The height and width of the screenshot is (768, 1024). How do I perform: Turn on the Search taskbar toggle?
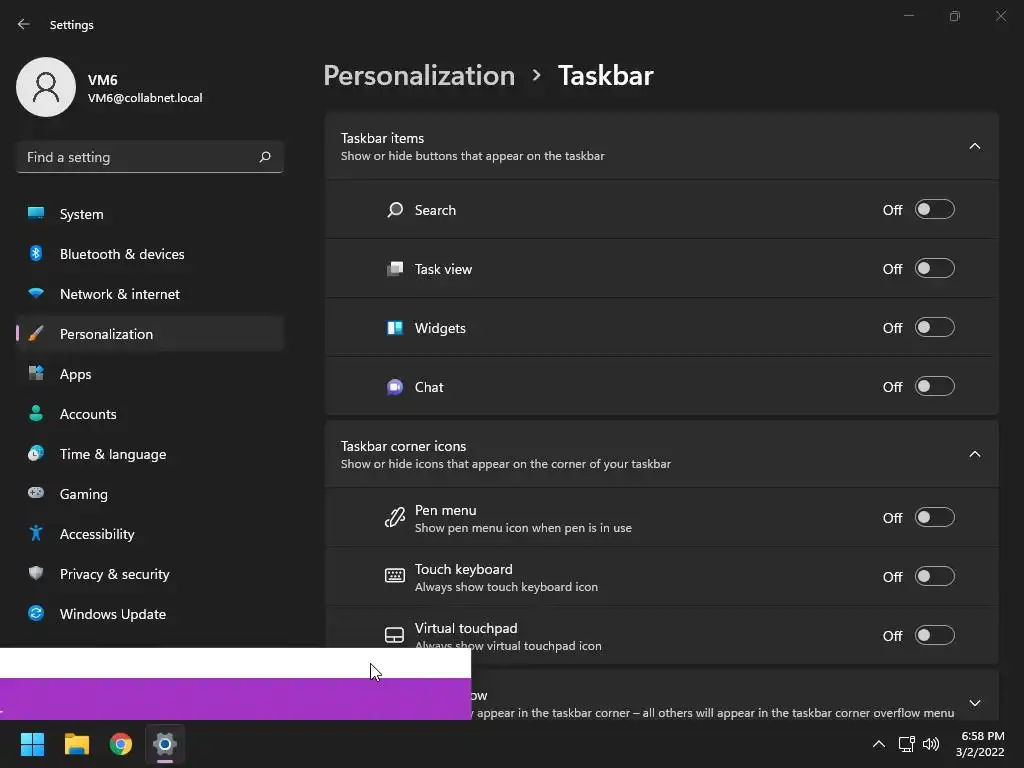pyautogui.click(x=934, y=210)
